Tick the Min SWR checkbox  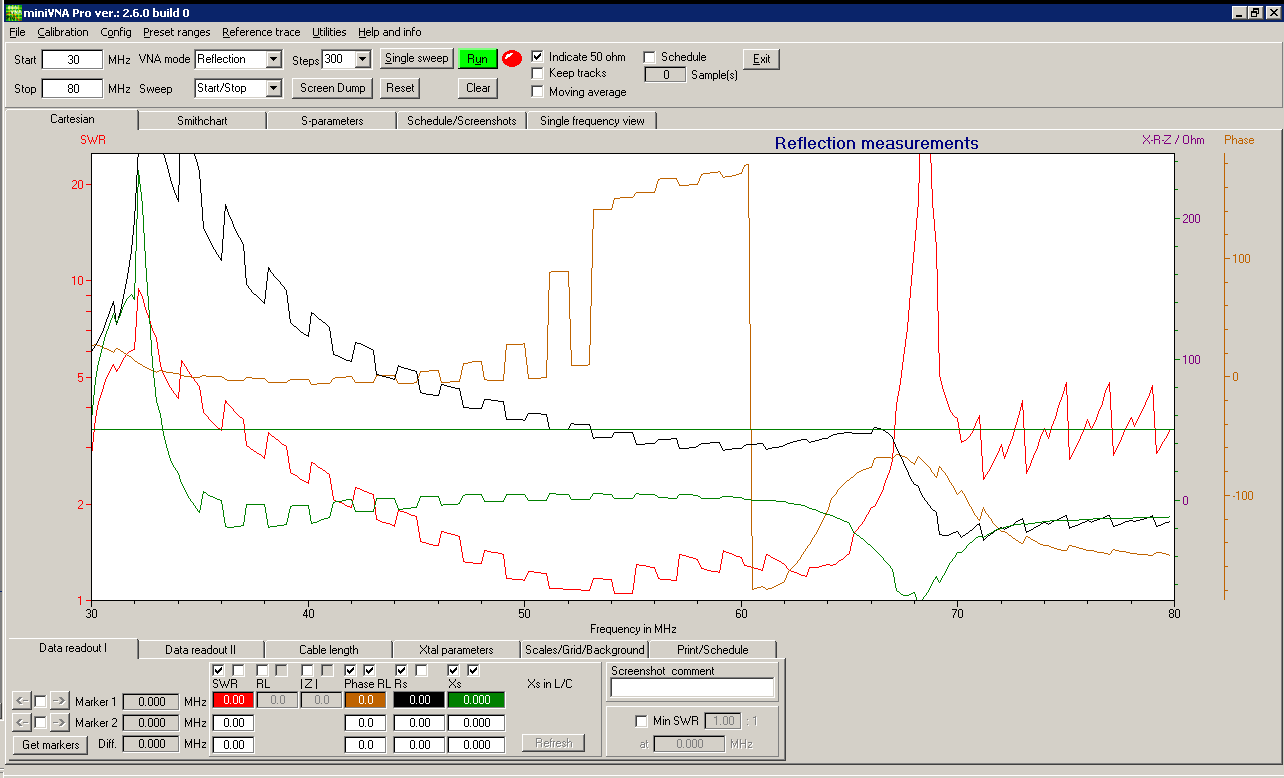(x=641, y=721)
